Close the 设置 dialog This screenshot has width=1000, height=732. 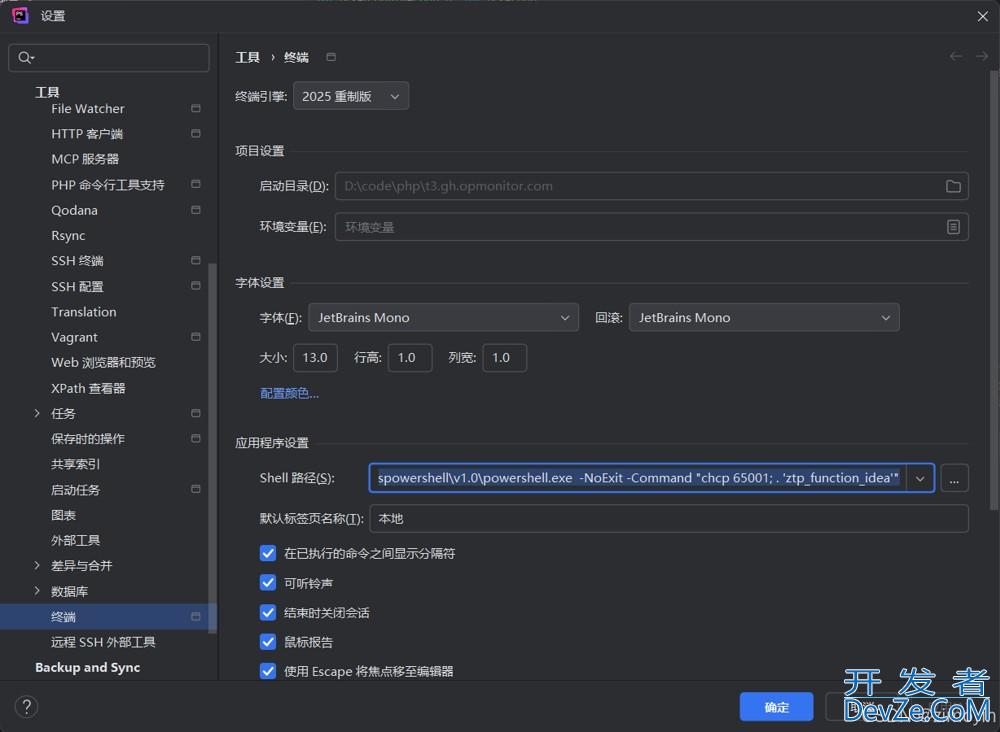982,17
